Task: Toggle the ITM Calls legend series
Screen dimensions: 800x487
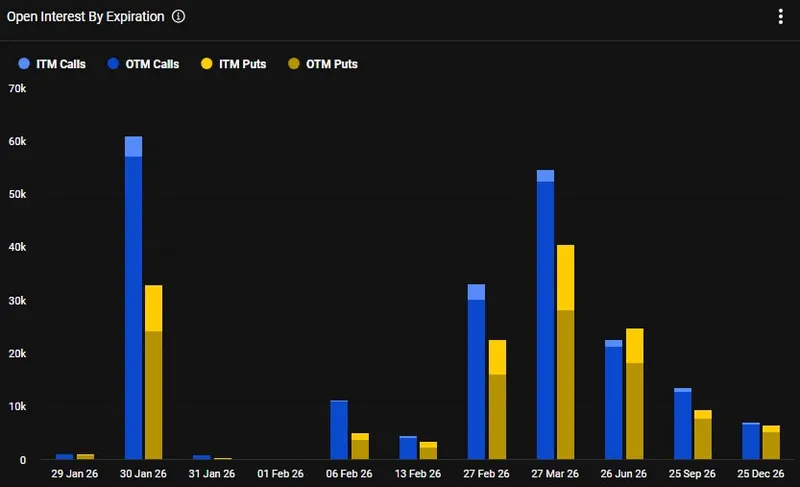Action: pyautogui.click(x=60, y=64)
